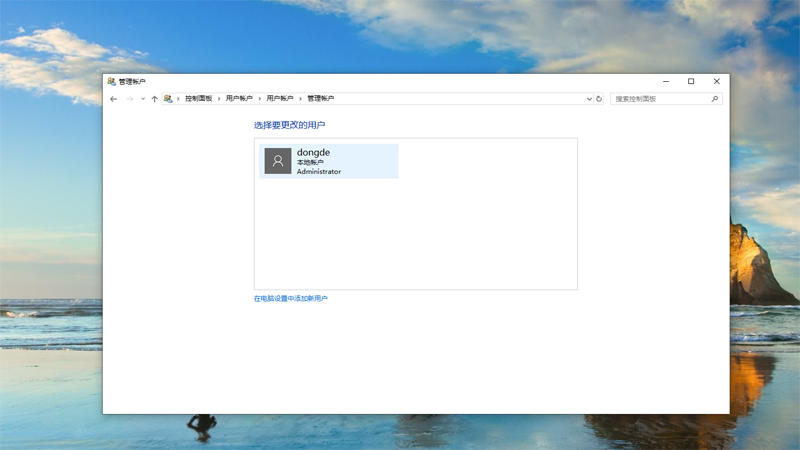Expand the chevron right after 控制面板

point(219,99)
